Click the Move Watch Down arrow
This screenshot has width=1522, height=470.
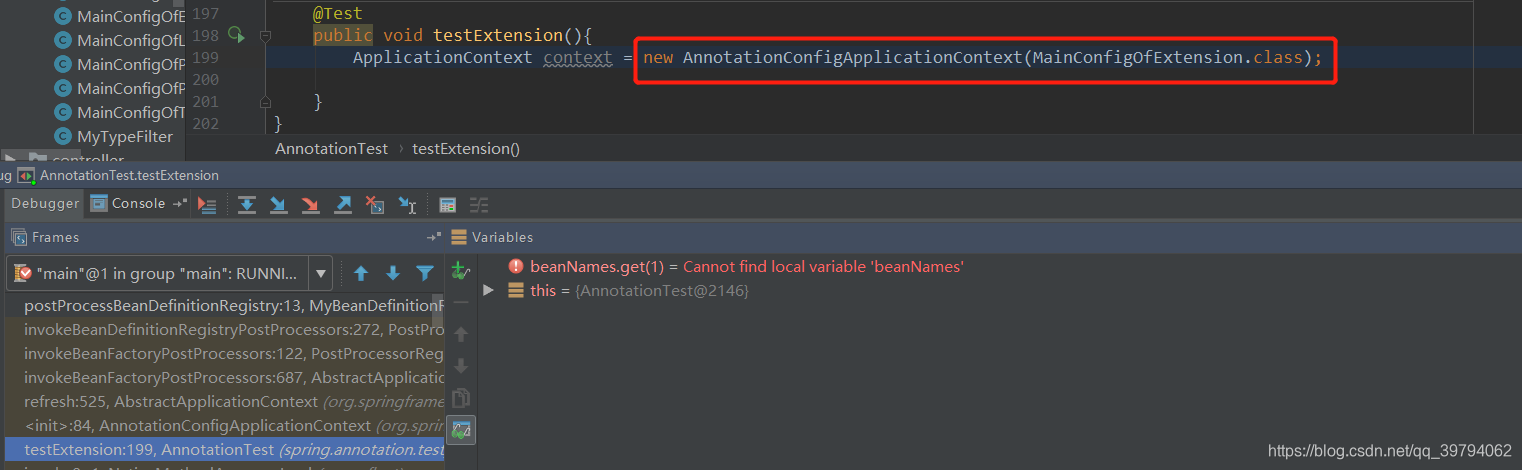coord(461,365)
